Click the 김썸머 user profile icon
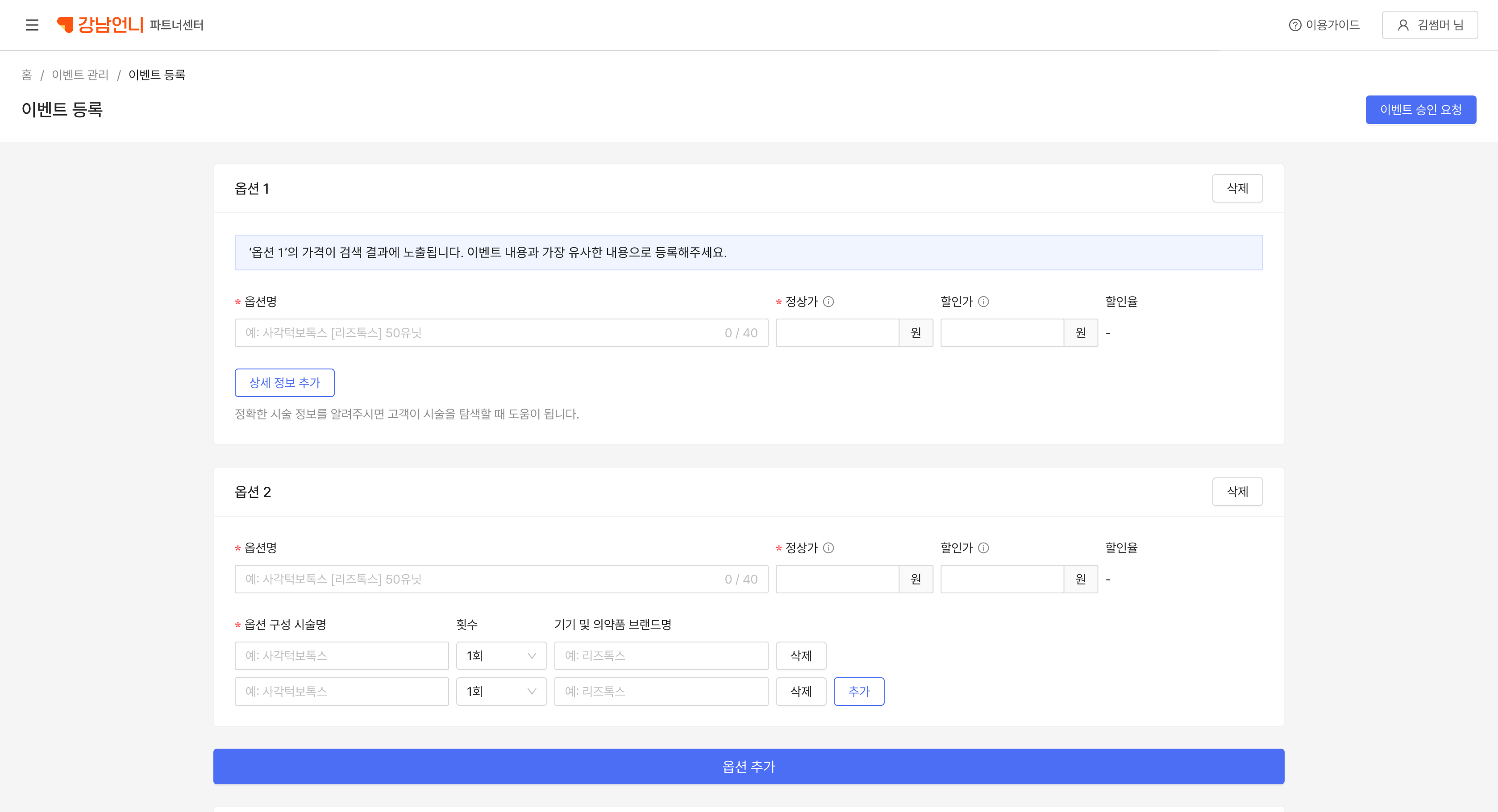Screen dimensions: 1498x812 pyautogui.click(x=1402, y=25)
